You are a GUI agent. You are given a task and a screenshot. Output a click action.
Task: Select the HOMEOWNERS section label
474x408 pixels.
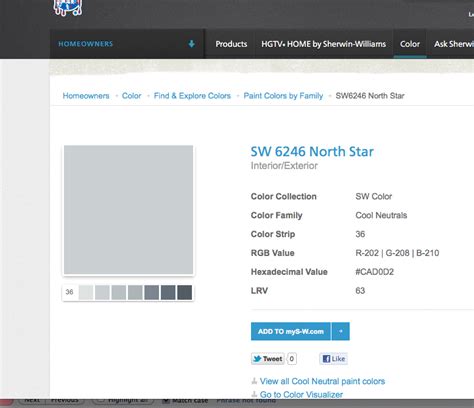click(86, 44)
